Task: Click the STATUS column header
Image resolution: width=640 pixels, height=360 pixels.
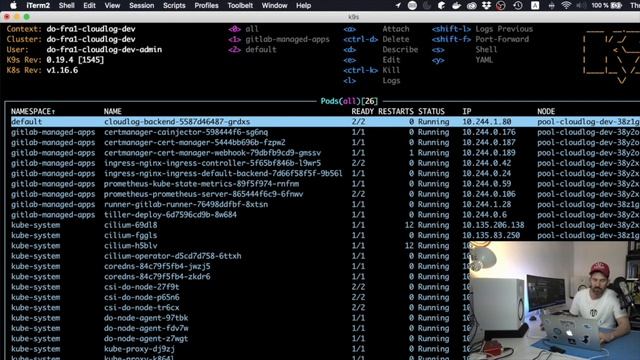Action: click(431, 111)
